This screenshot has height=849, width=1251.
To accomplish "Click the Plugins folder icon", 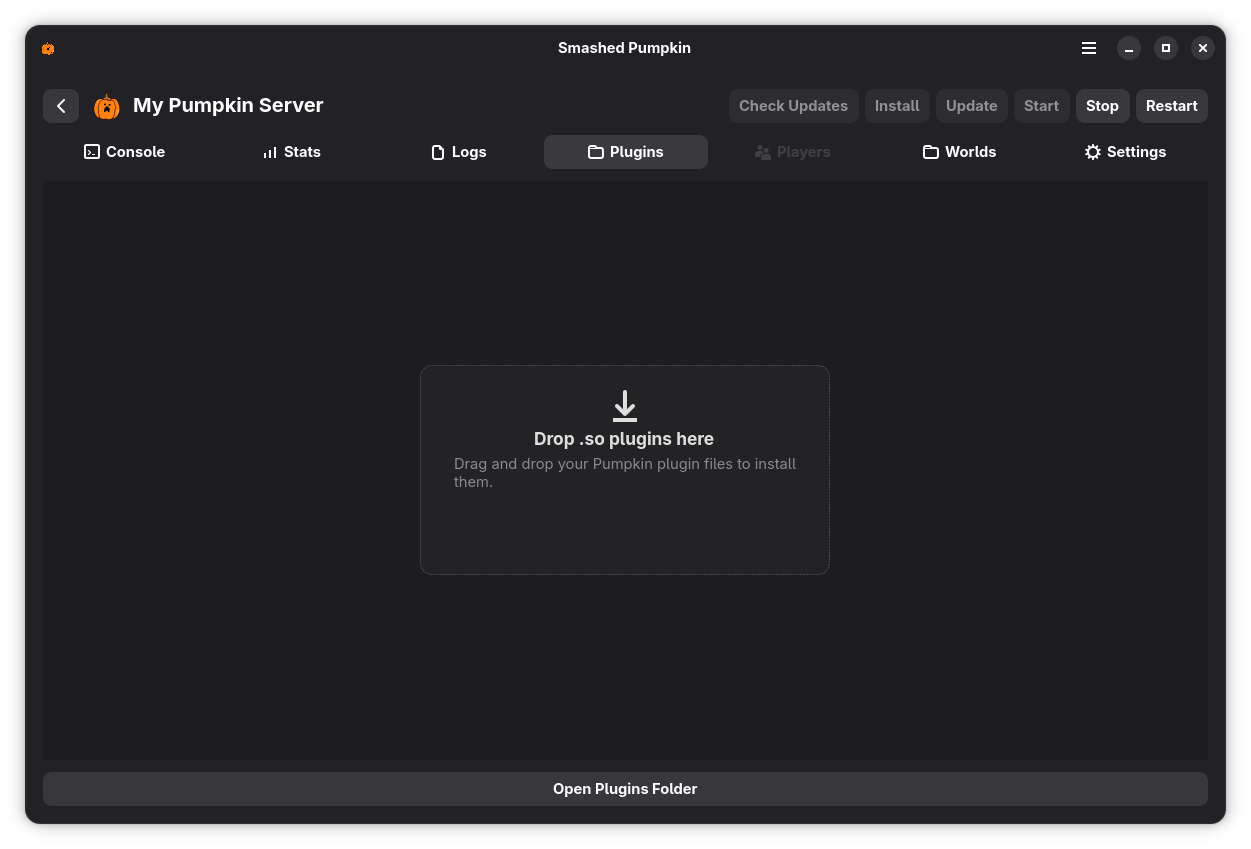I will (594, 151).
